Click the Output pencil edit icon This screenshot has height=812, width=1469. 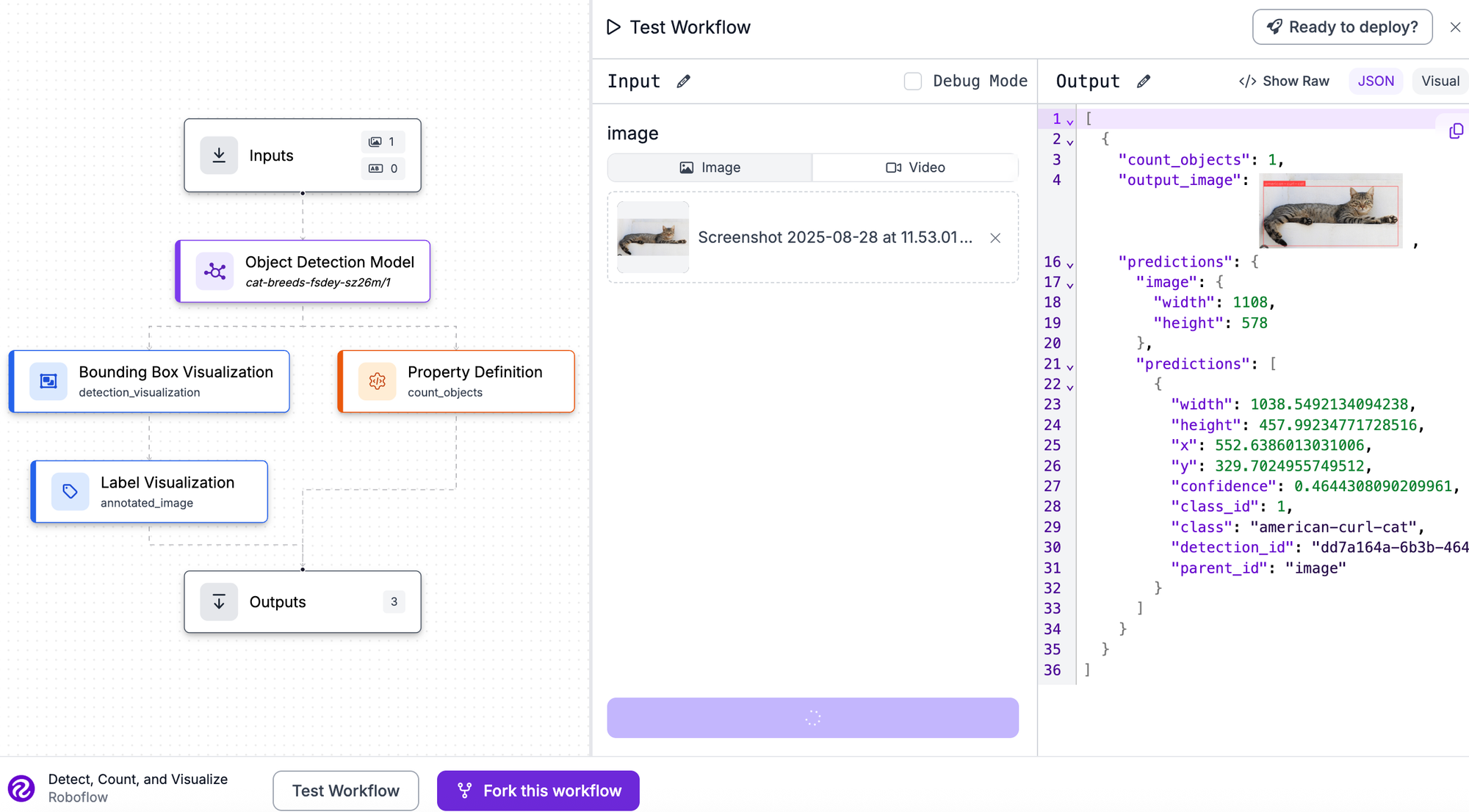coord(1144,81)
